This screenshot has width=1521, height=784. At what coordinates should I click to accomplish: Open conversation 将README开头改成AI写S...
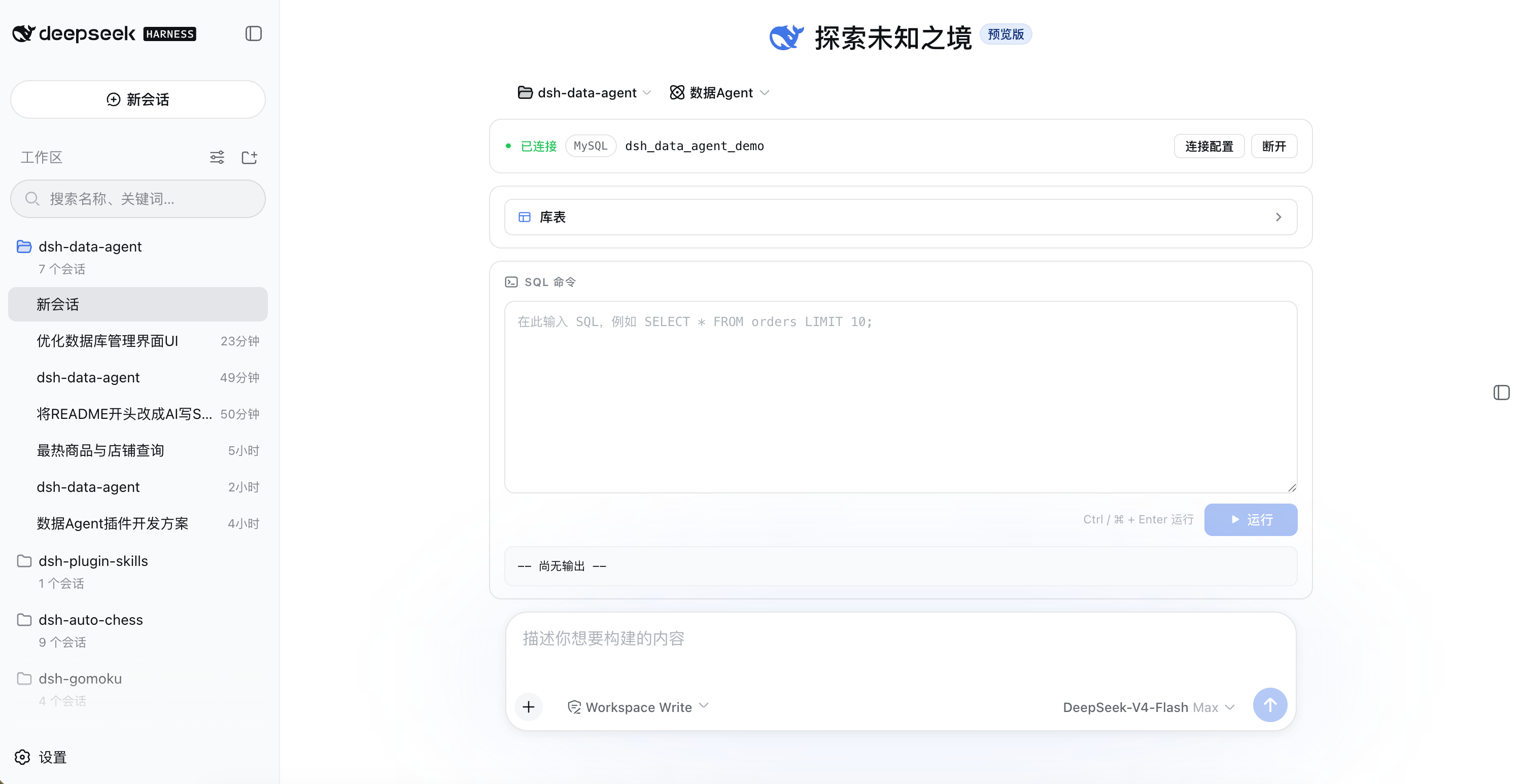[137, 414]
